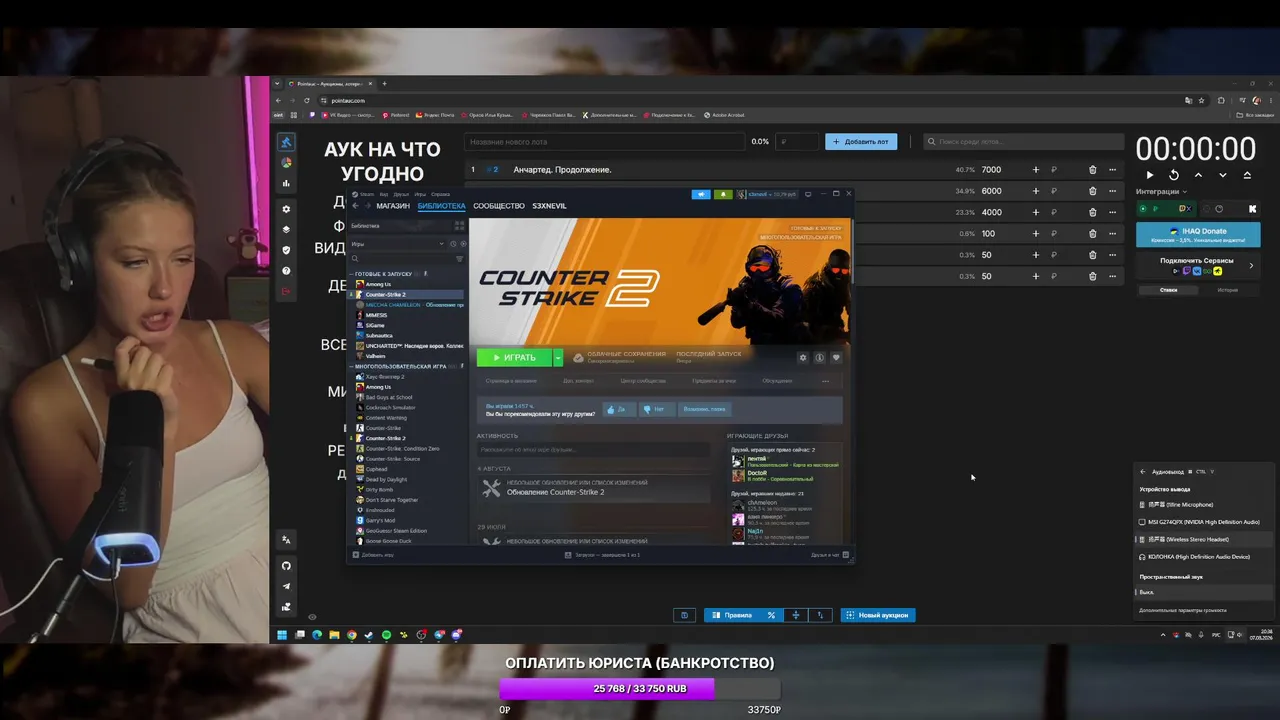Reset the Pointauc timer
Screen dimensions: 1280x720
[x=1174, y=175]
